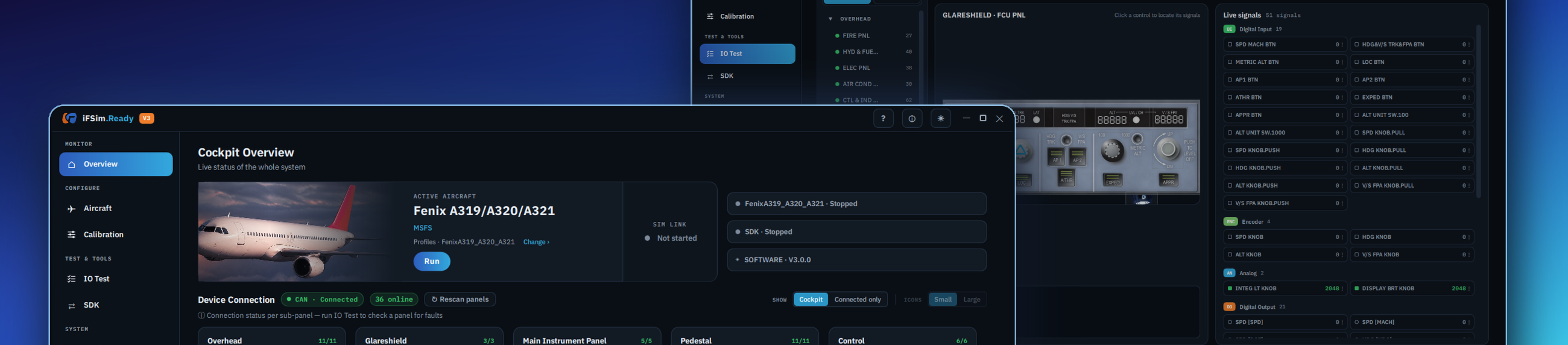This screenshot has height=345, width=1568.
Task: Open the options dots on INTEG LT KNOB row
Action: [x=1342, y=289]
